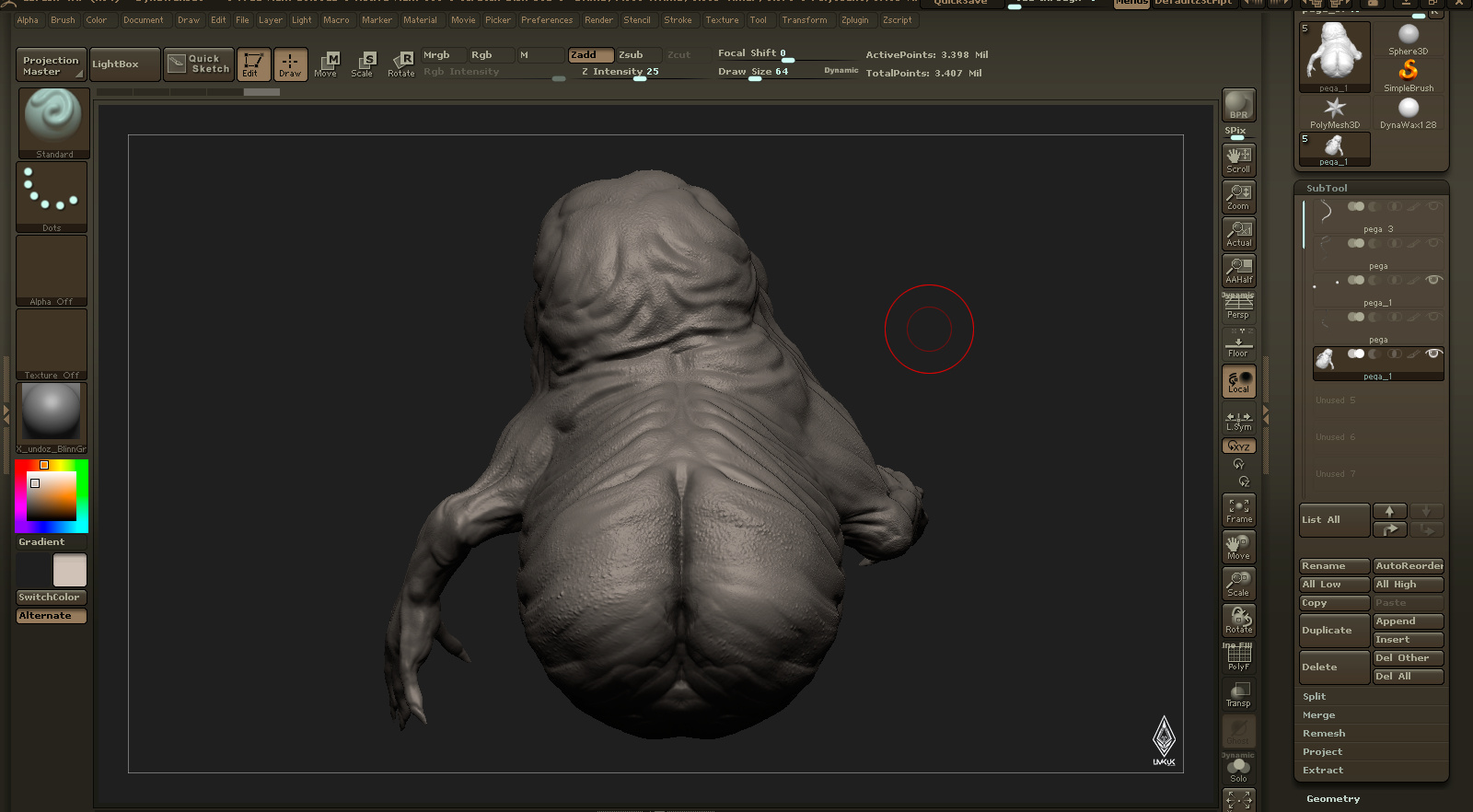Click the Frame view icon
Viewport: 1473px width, 812px height.
(1238, 510)
